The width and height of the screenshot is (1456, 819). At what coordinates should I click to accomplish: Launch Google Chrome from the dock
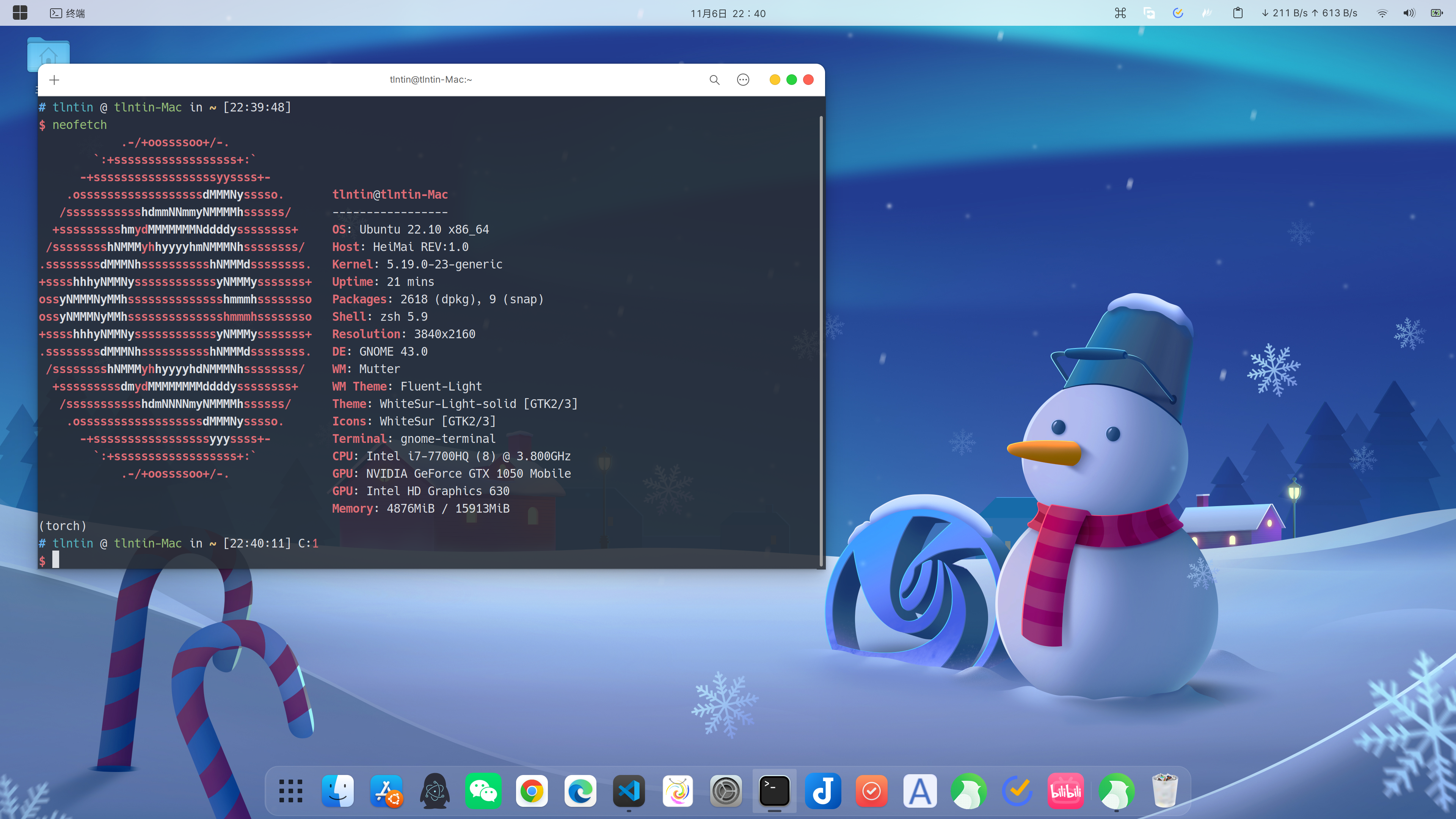point(531,791)
